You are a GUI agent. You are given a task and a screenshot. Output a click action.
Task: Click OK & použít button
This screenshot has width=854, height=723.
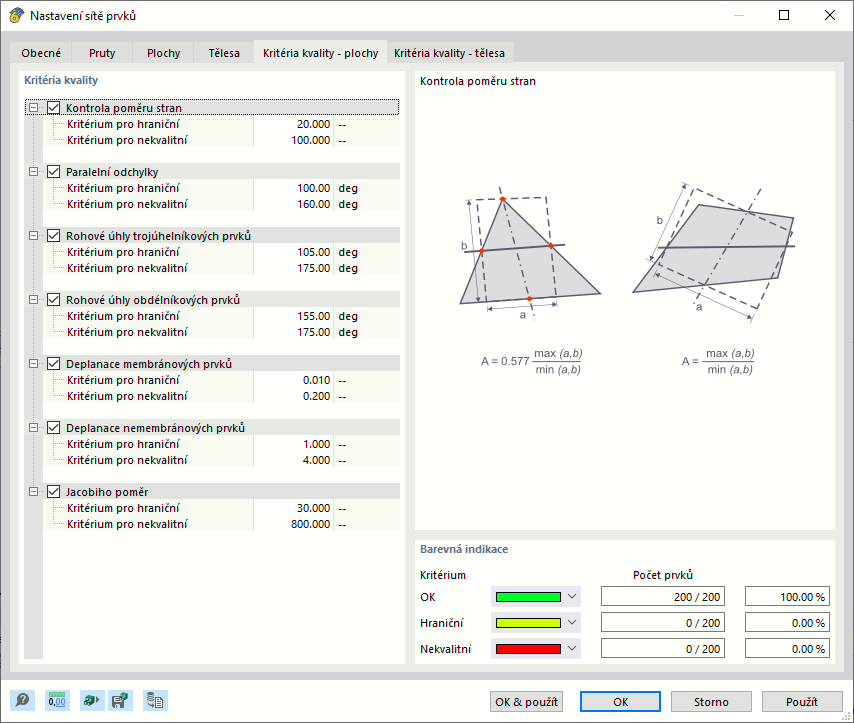pos(526,702)
